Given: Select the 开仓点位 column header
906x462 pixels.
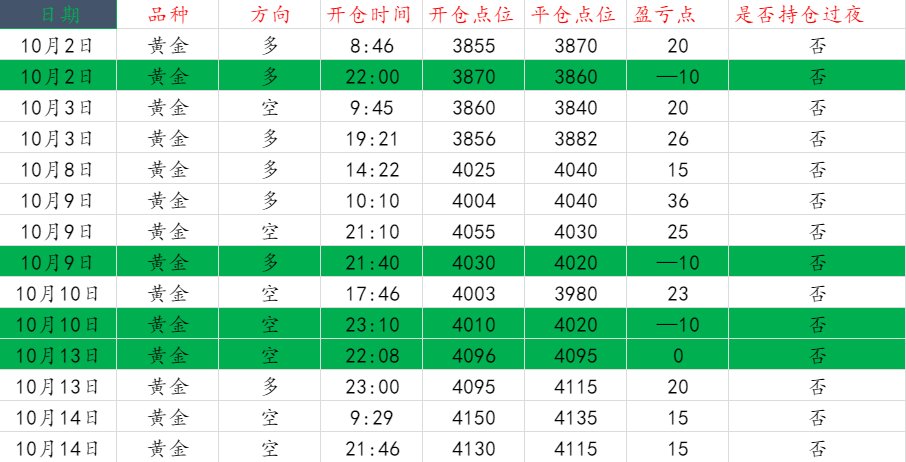Looking at the screenshot, I should (473, 15).
